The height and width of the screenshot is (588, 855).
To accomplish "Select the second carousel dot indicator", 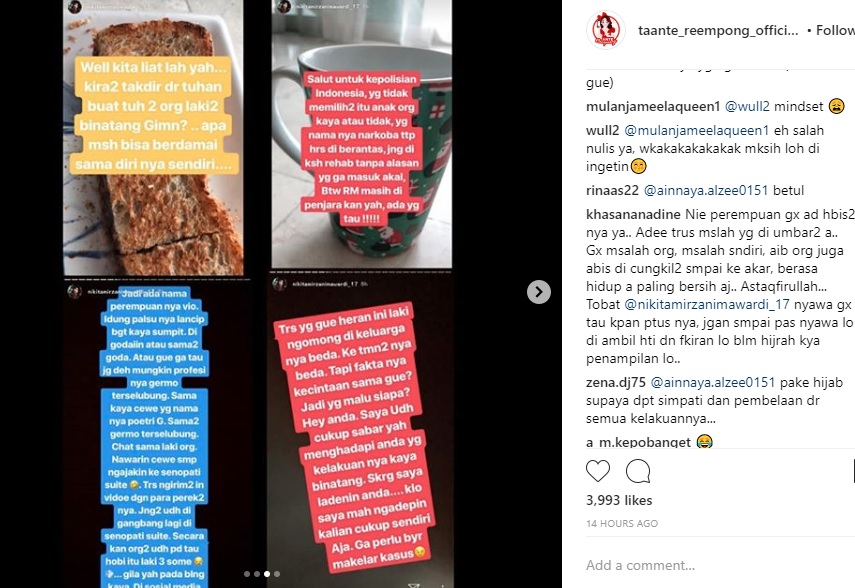I will tap(257, 574).
